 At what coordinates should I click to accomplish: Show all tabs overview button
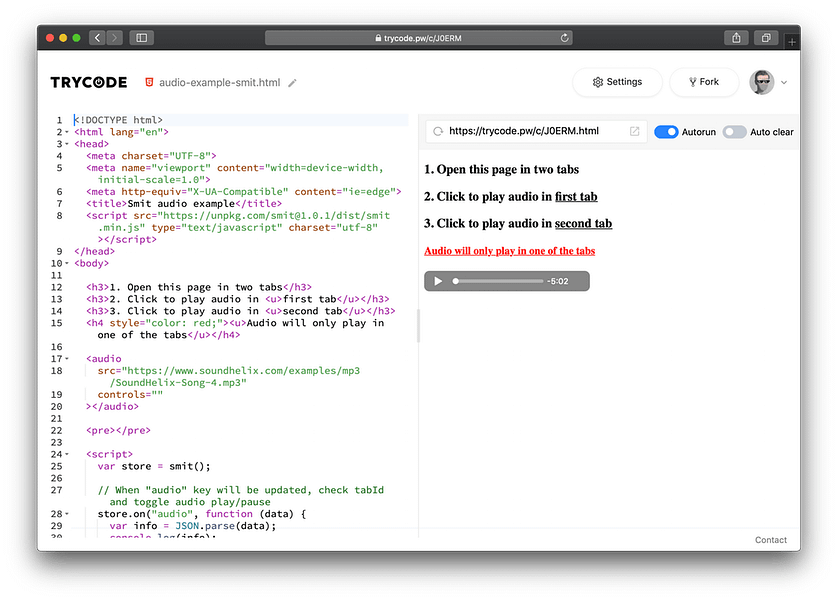point(766,38)
